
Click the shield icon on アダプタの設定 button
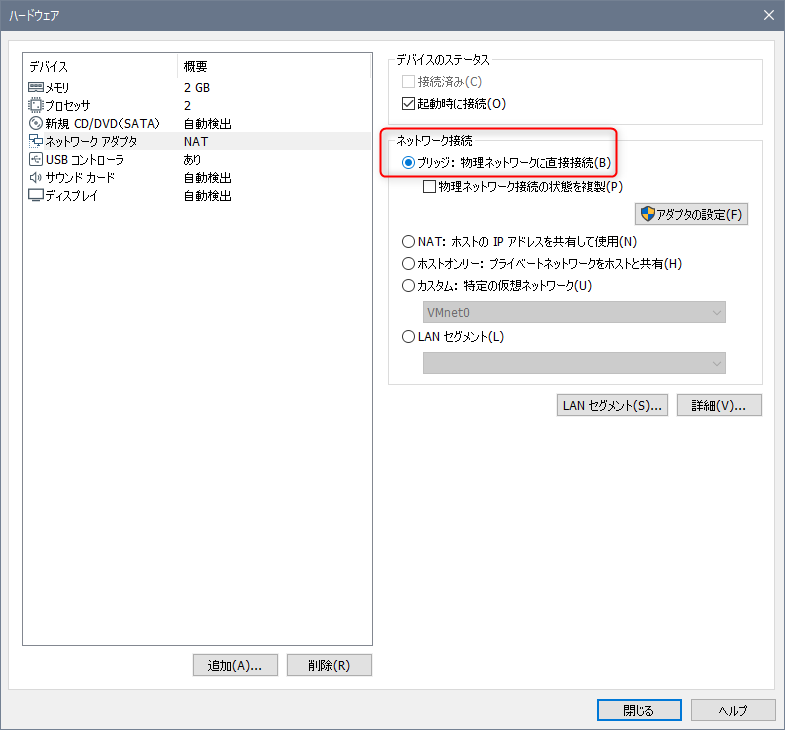click(647, 214)
